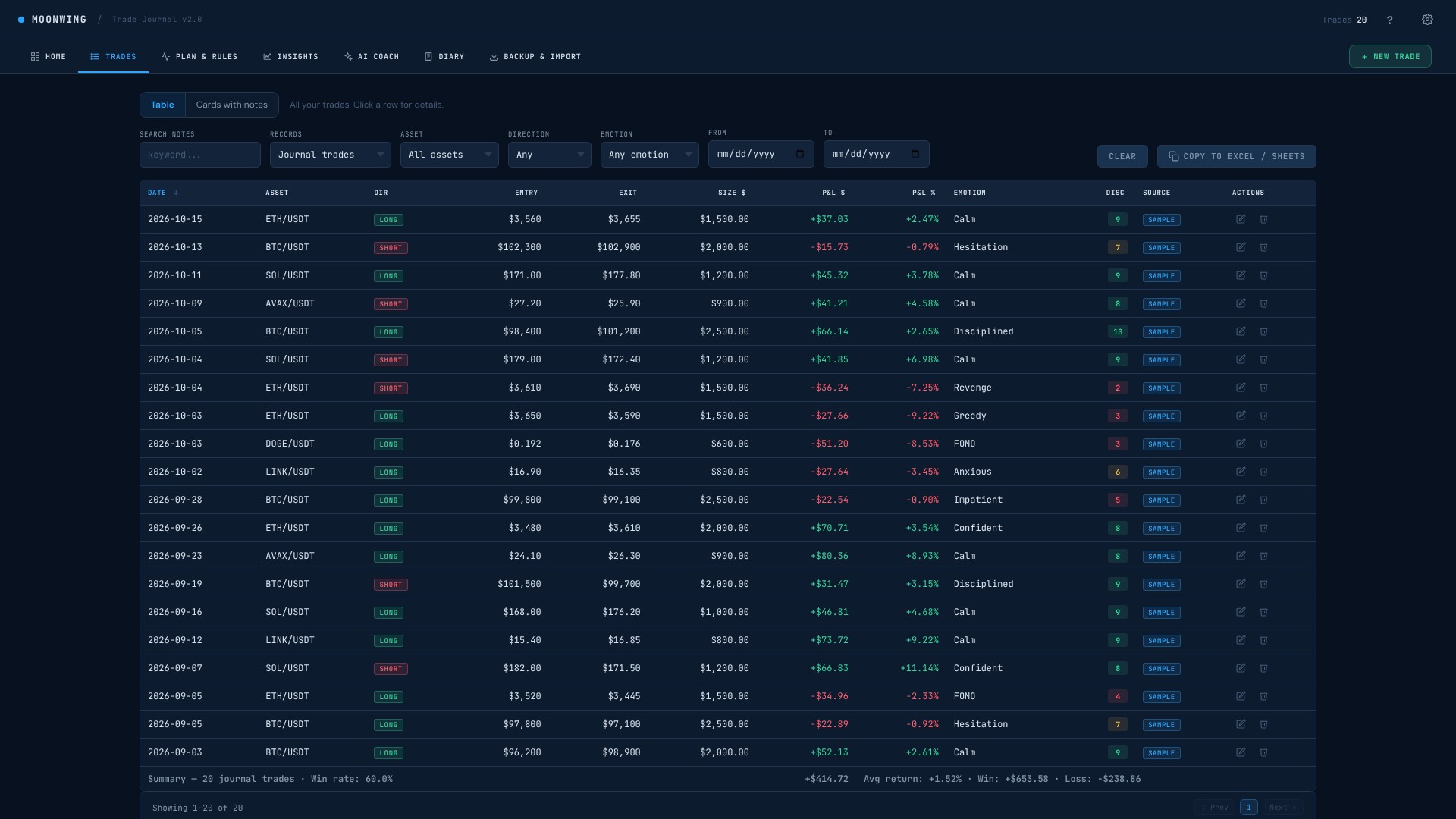Edit the Greedy emotion trade row
This screenshot has width=1456, height=819.
1241,416
